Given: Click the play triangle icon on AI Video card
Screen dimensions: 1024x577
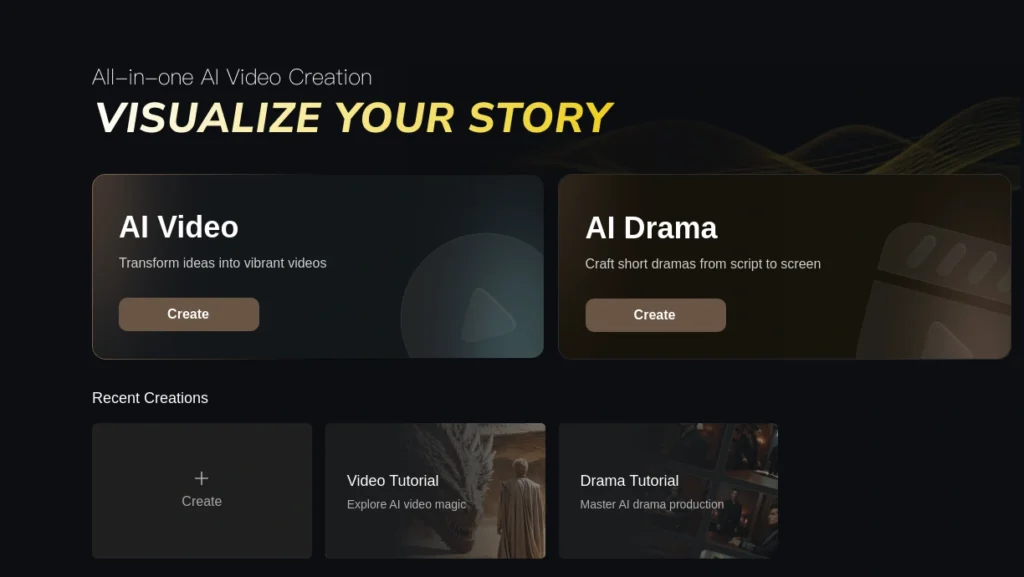Looking at the screenshot, I should (487, 316).
